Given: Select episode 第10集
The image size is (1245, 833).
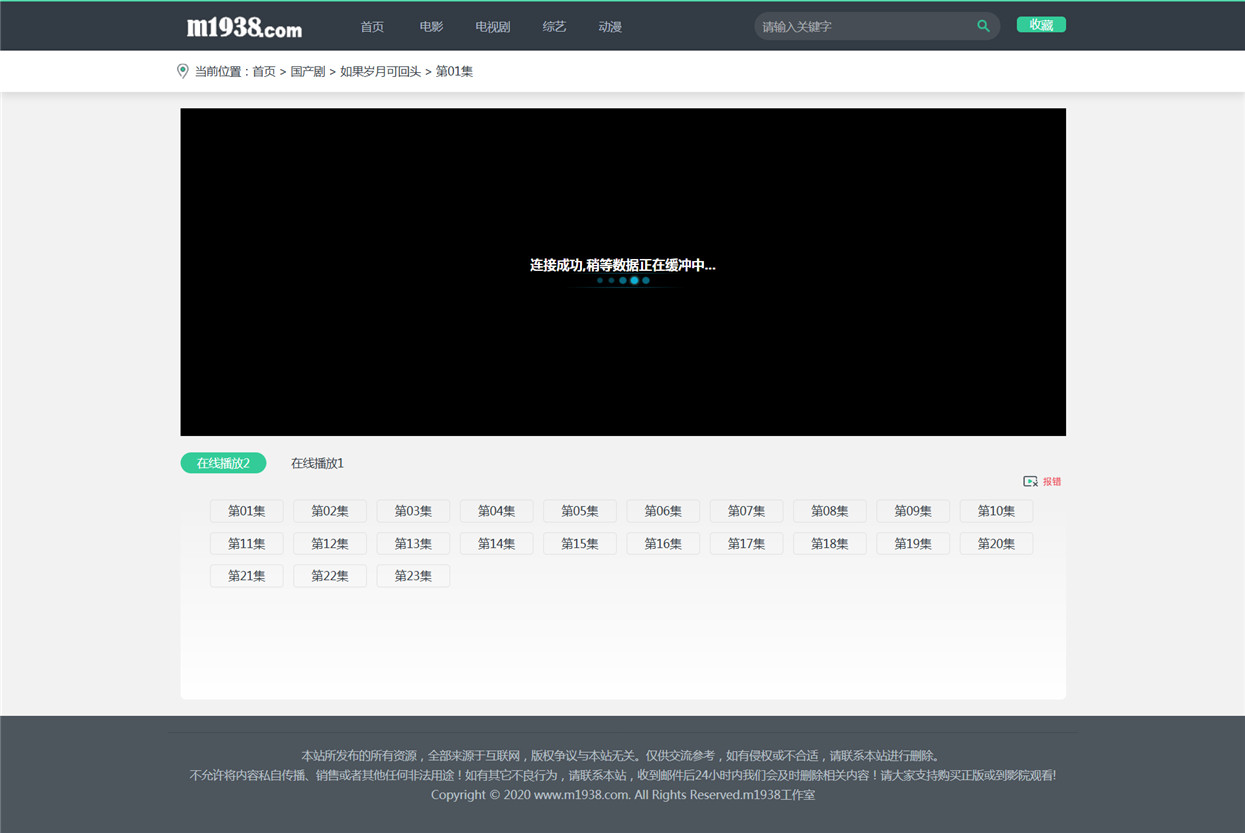Looking at the screenshot, I should coord(996,511).
